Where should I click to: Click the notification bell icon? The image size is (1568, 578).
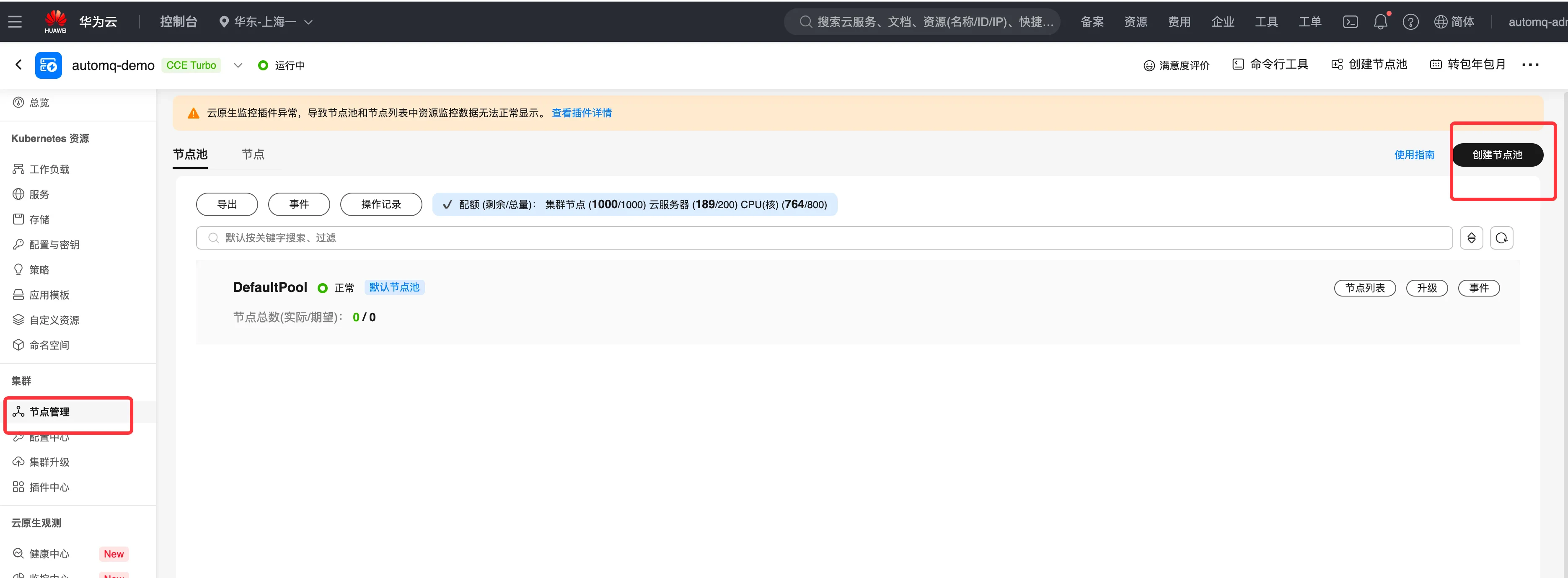1380,22
